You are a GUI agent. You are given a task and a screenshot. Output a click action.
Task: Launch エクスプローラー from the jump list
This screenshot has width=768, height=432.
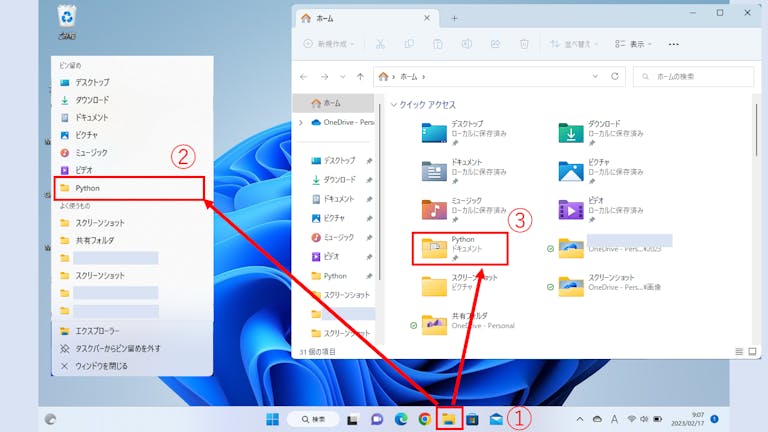(x=132, y=331)
